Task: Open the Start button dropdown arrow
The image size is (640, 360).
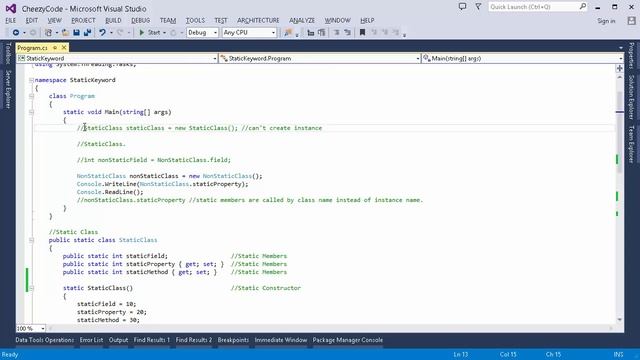Action: click(164, 33)
